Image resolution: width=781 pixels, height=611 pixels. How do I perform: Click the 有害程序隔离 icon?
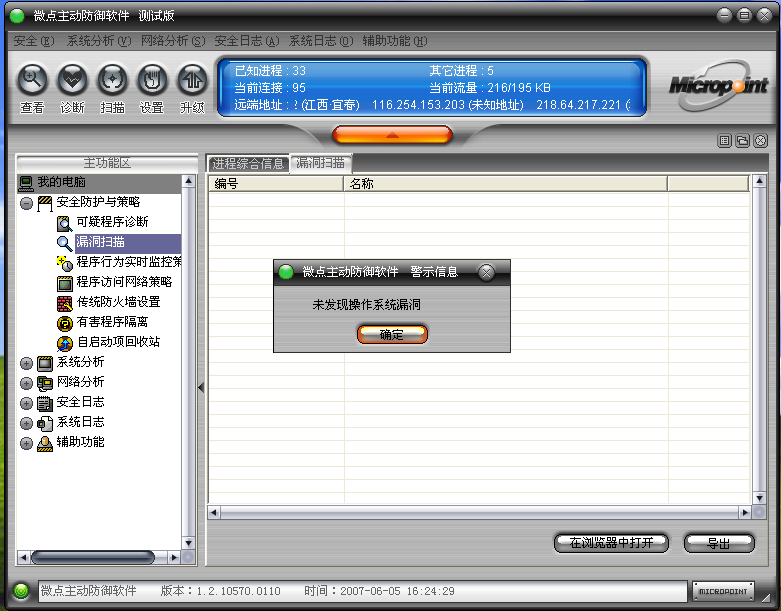point(64,323)
